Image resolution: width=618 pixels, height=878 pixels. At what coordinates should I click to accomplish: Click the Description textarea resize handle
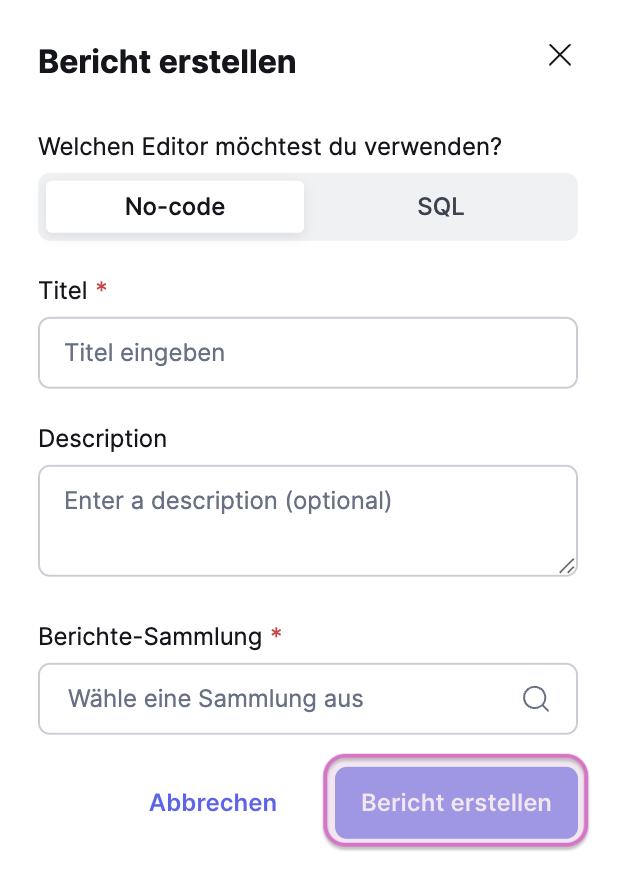567,566
